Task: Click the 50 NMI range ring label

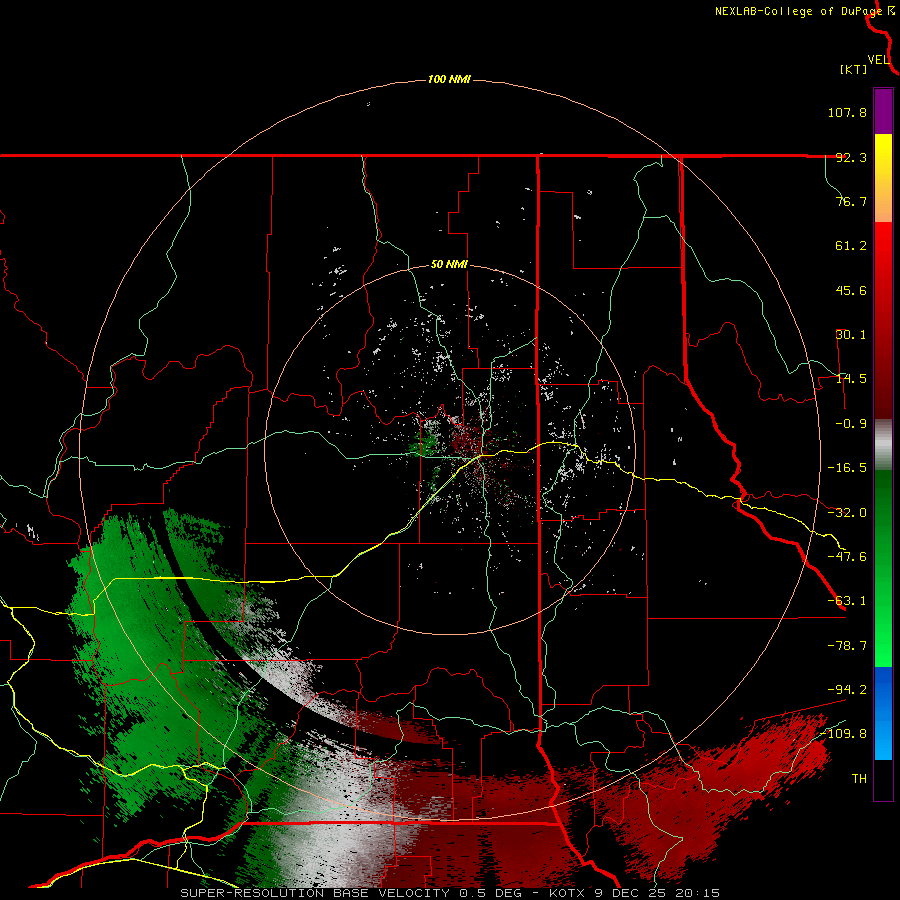Action: [449, 265]
